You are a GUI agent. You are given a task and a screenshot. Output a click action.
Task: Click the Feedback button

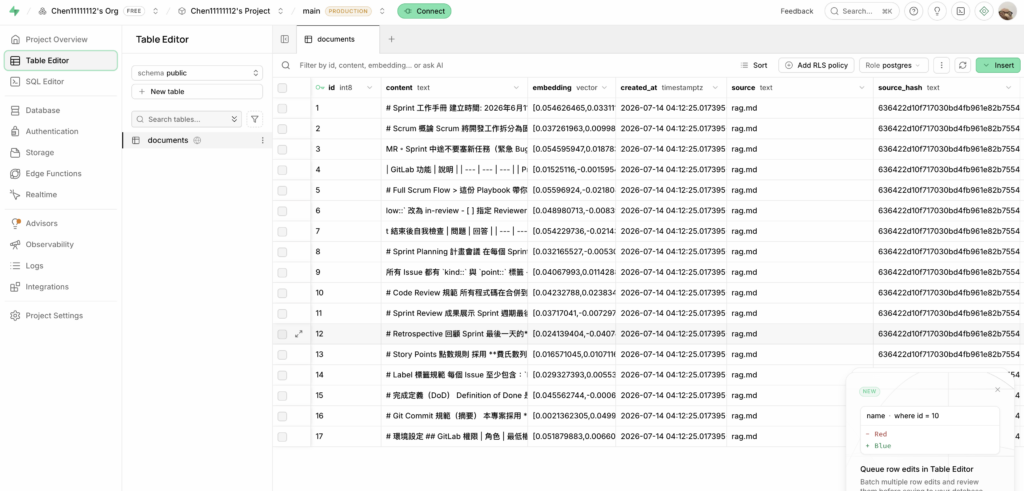pyautogui.click(x=797, y=11)
